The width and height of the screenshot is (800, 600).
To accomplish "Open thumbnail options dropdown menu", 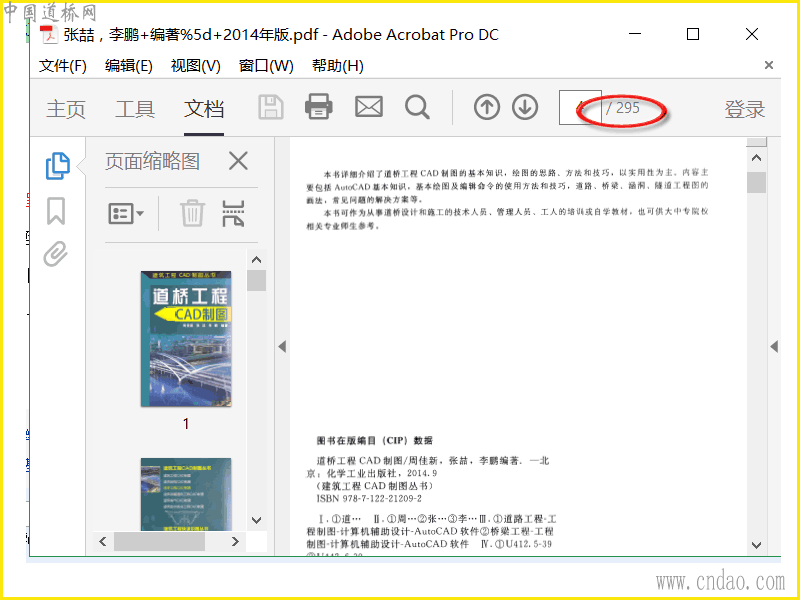I will point(126,213).
